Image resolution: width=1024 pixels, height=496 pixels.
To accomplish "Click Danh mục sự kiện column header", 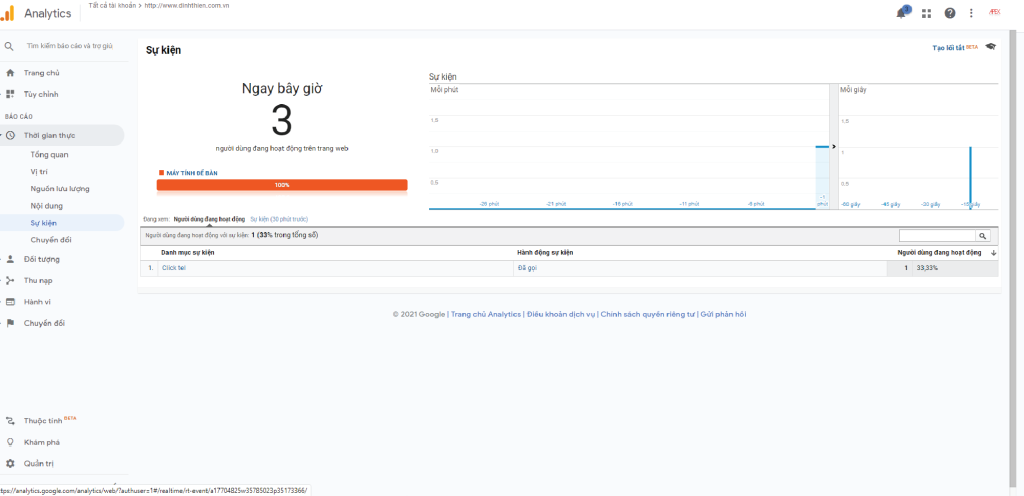I will 187,253.
